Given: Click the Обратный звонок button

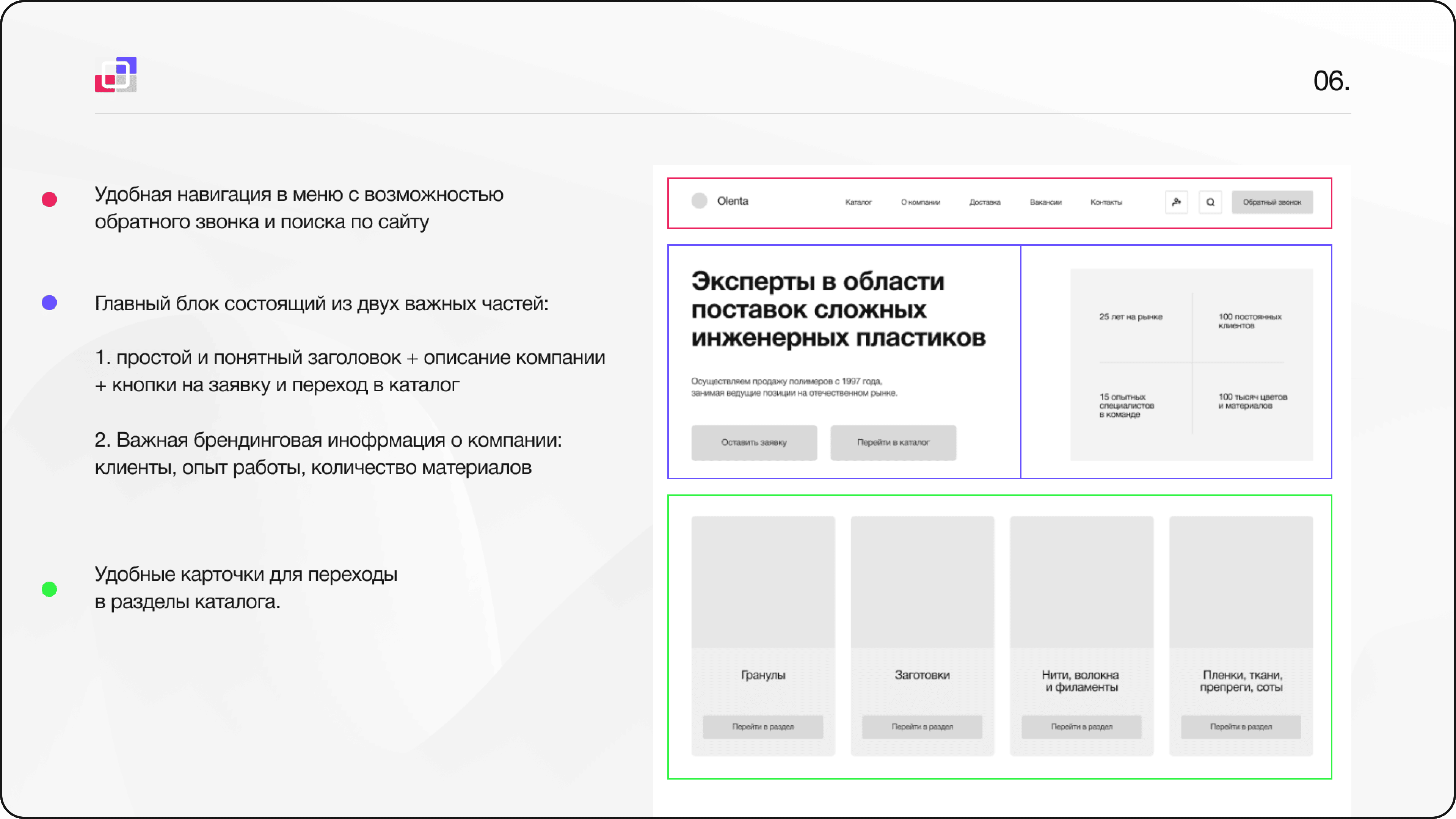Looking at the screenshot, I should [1272, 202].
